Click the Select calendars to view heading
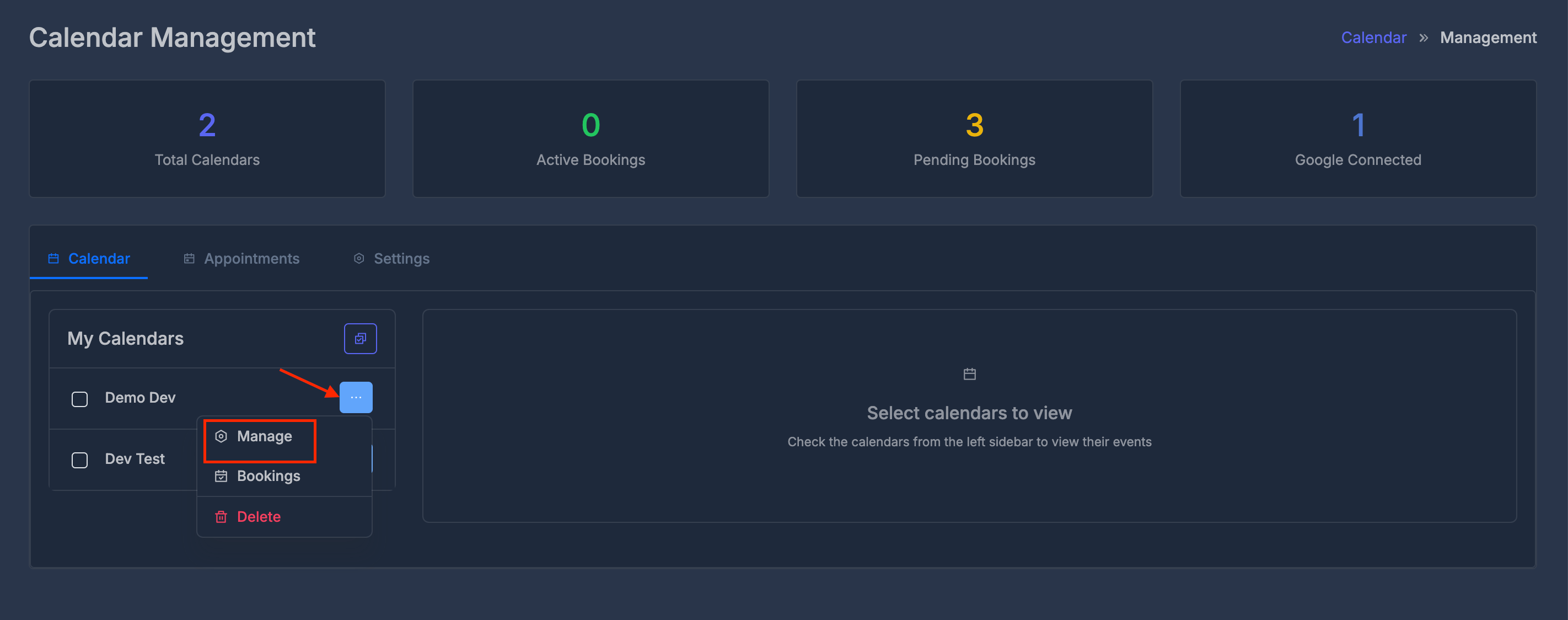This screenshot has height=620, width=1568. coord(969,413)
